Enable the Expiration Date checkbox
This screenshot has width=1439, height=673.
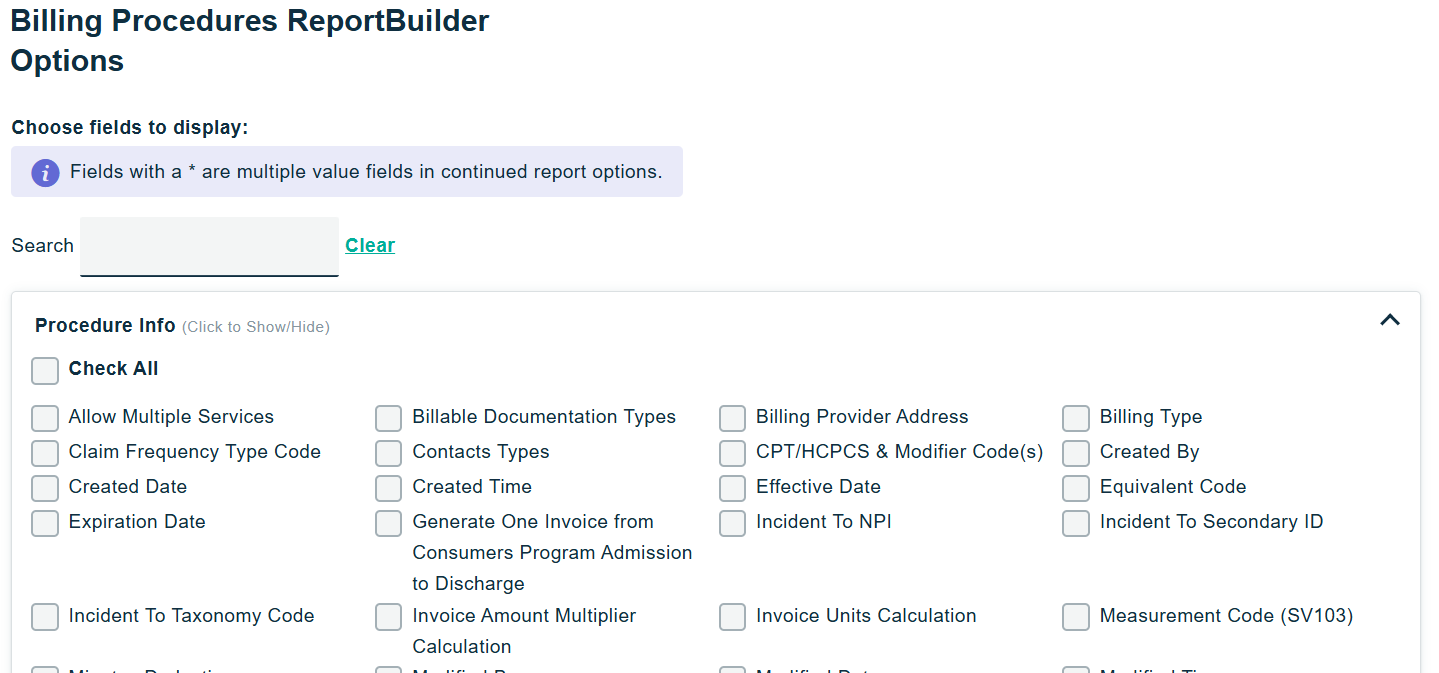pyautogui.click(x=45, y=524)
